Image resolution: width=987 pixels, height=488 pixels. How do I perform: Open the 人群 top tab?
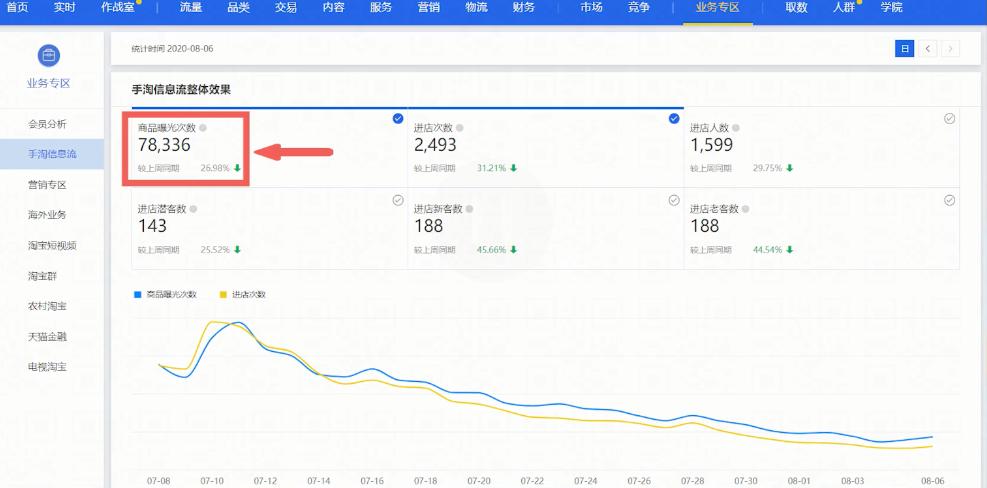[x=844, y=8]
